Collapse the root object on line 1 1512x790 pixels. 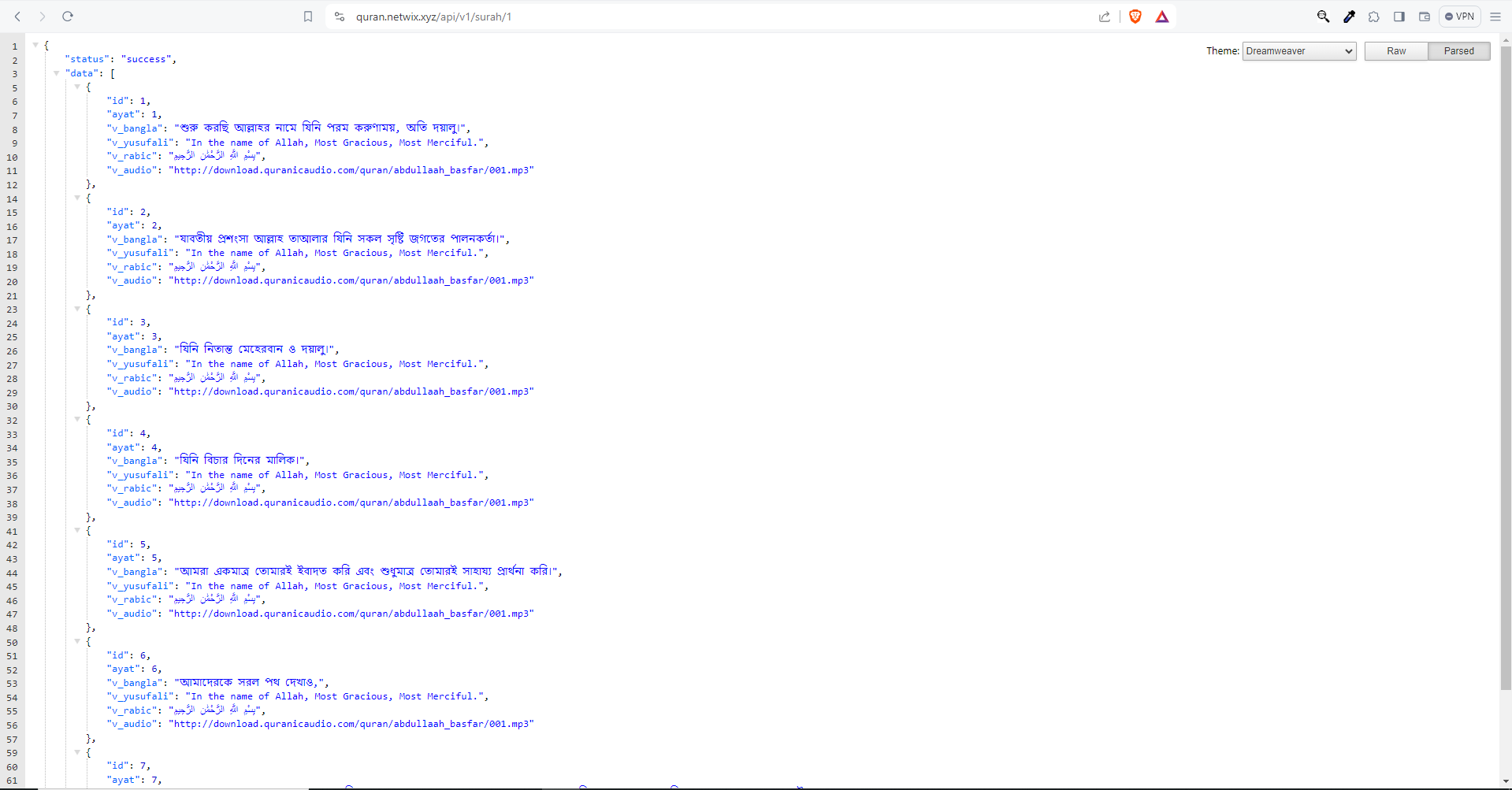[35, 46]
